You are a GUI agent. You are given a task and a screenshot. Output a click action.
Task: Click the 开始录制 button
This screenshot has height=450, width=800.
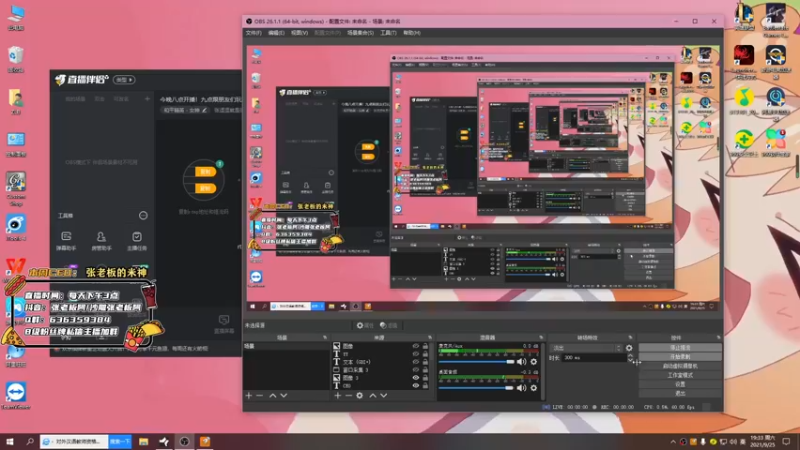click(680, 357)
